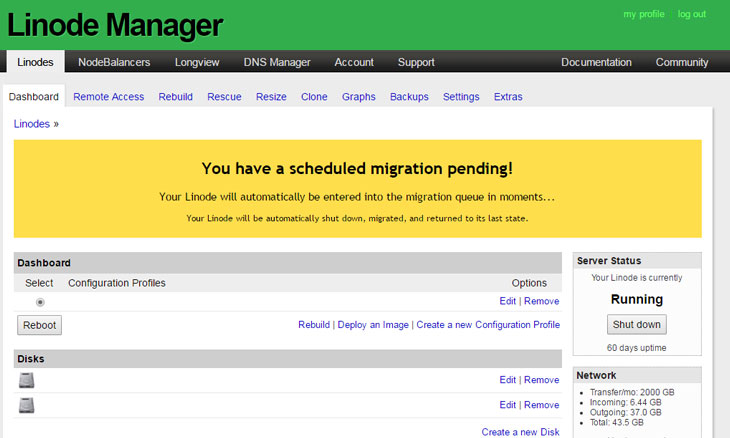Go to the Longview tab
Screen dimensions: 730x438
[x=197, y=62]
